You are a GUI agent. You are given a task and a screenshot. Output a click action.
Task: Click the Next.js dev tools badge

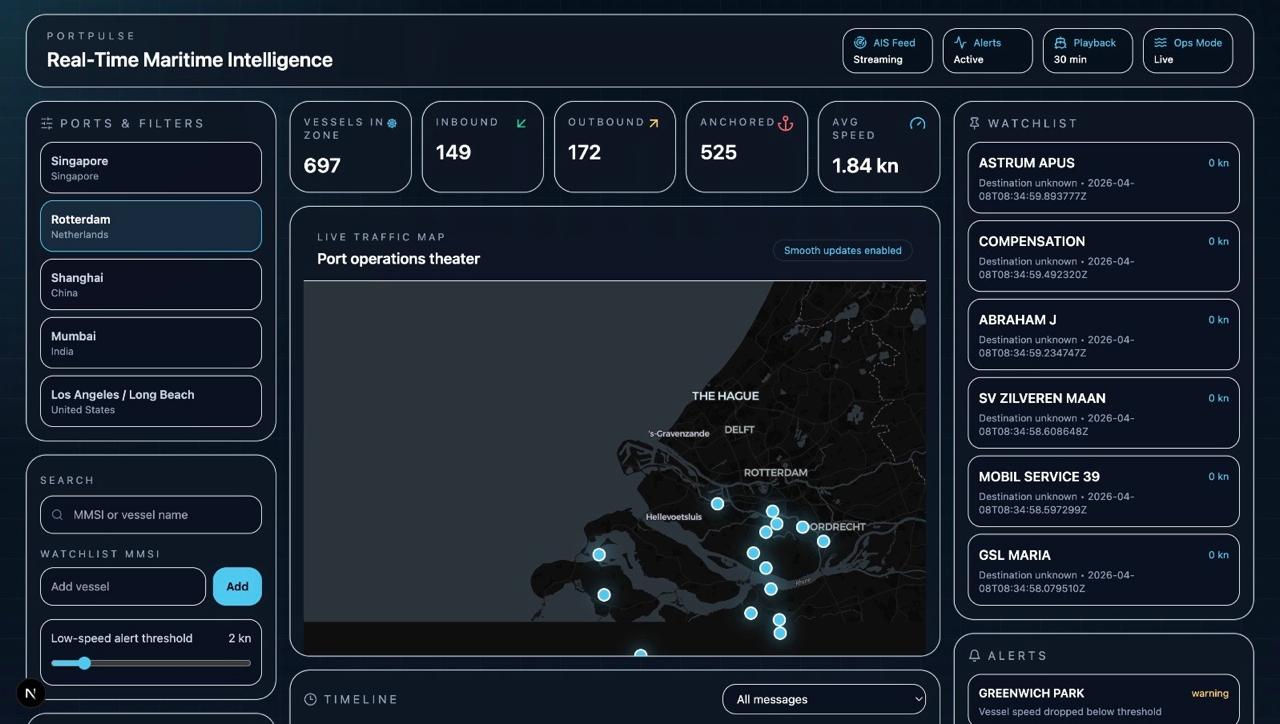coord(31,692)
